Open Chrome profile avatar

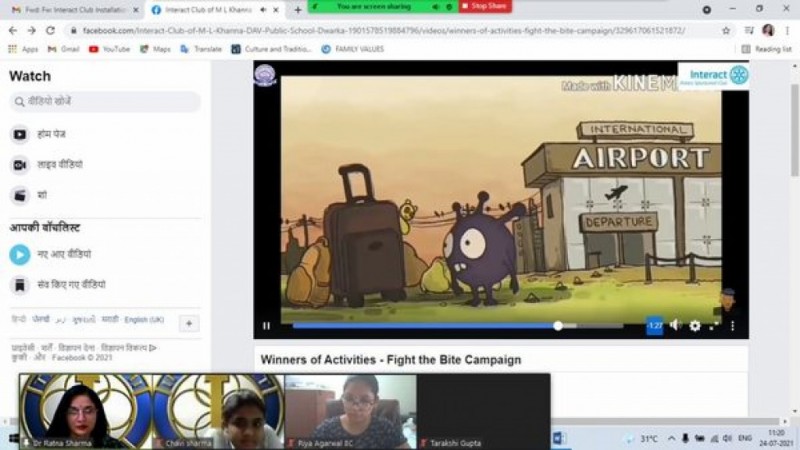(x=768, y=31)
